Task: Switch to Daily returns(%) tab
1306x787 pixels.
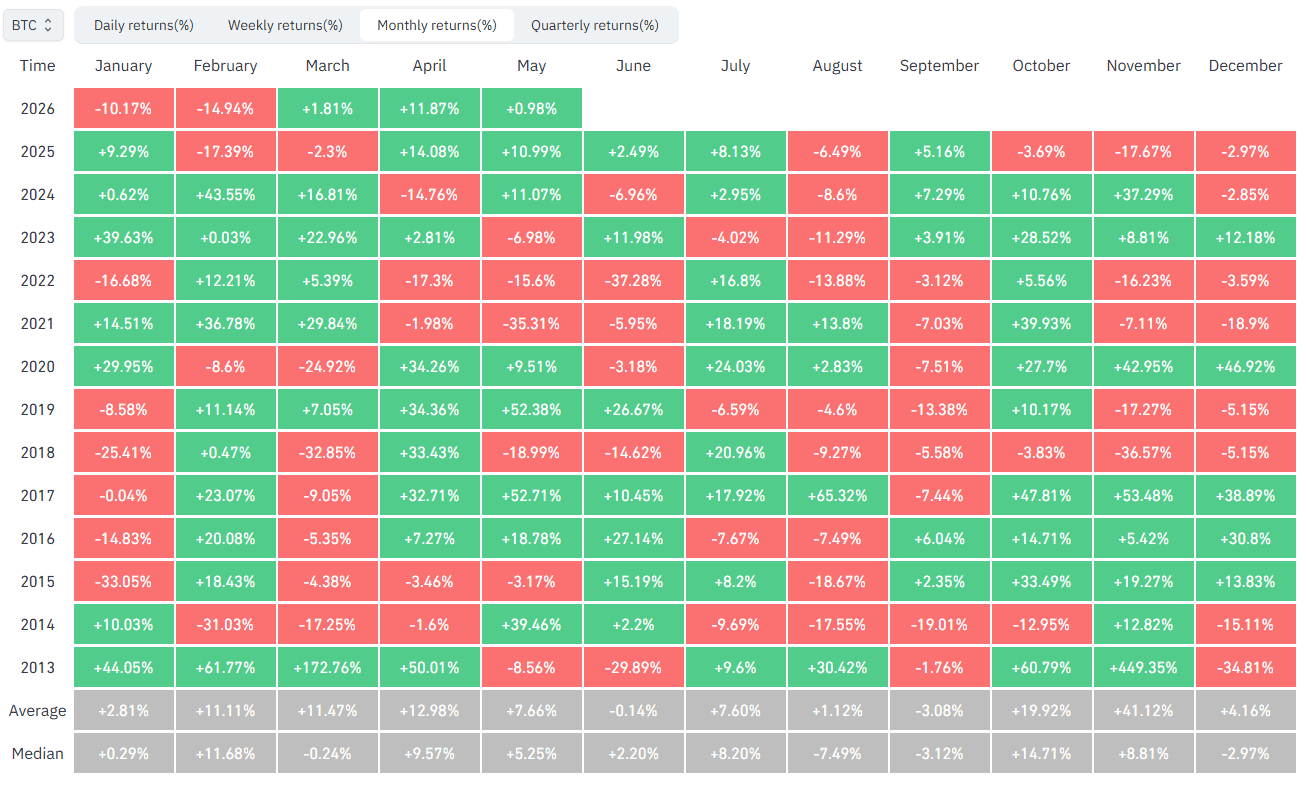Action: pos(144,25)
